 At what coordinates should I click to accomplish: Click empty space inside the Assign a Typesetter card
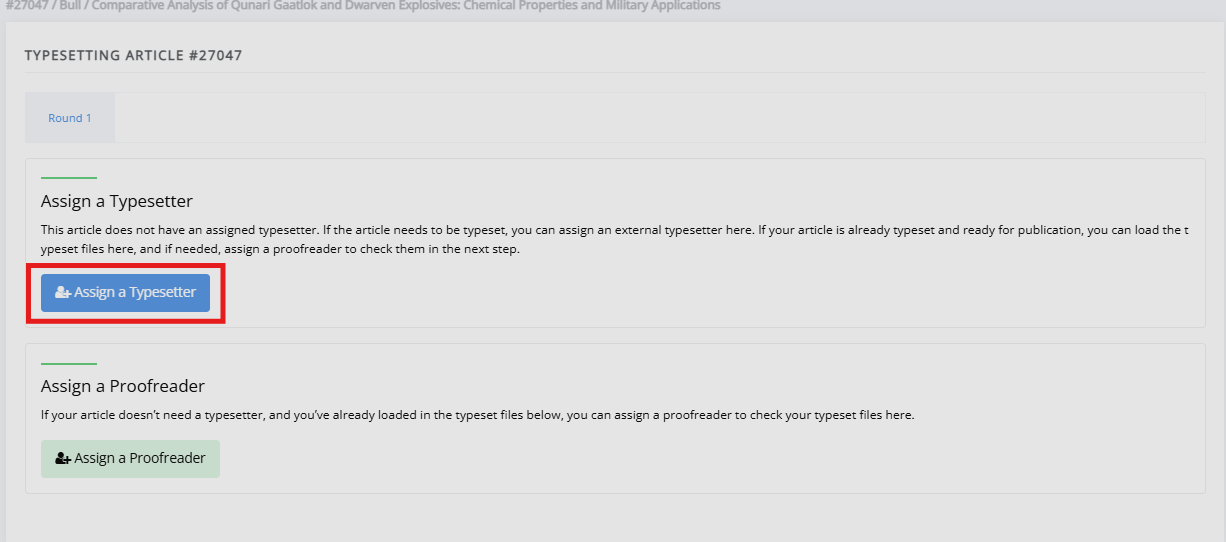click(700, 293)
